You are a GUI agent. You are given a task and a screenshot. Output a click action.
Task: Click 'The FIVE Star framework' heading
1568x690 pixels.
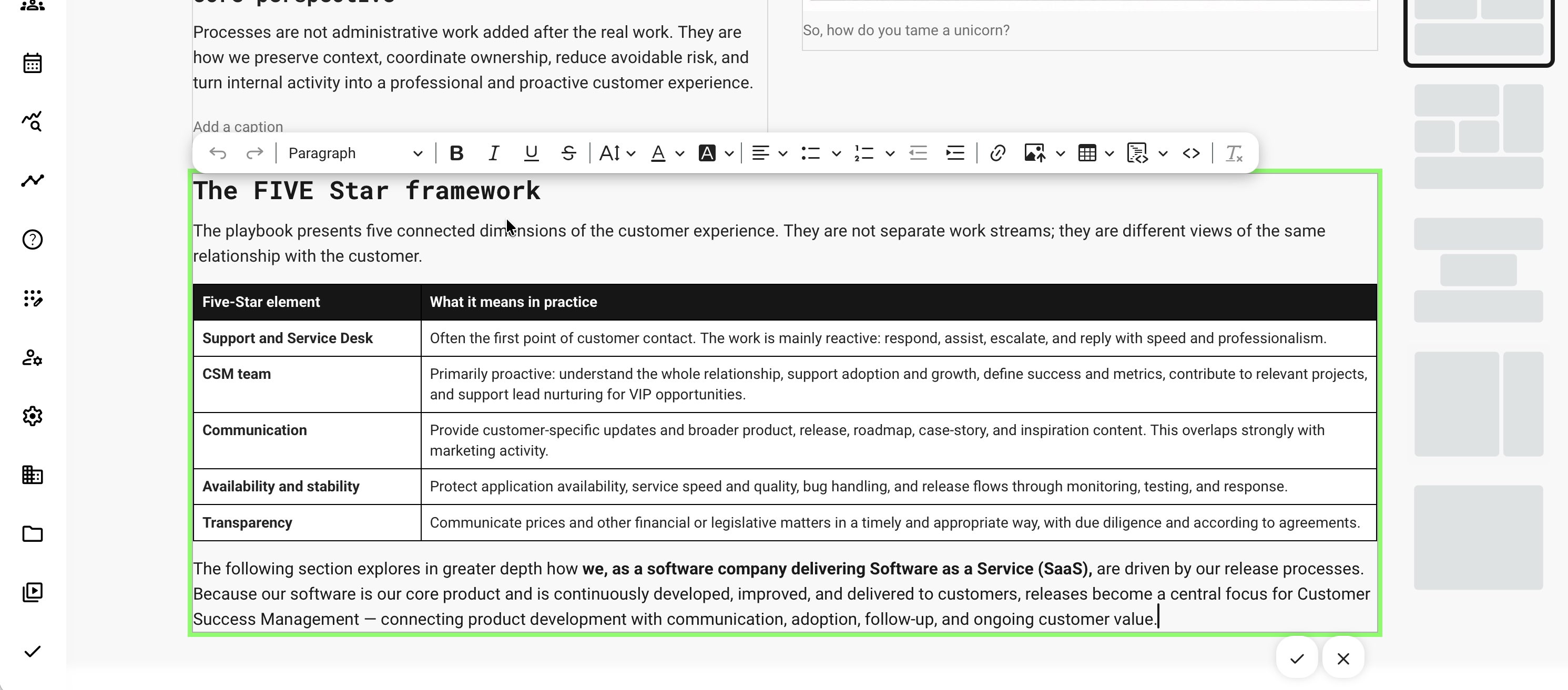pyautogui.click(x=366, y=190)
